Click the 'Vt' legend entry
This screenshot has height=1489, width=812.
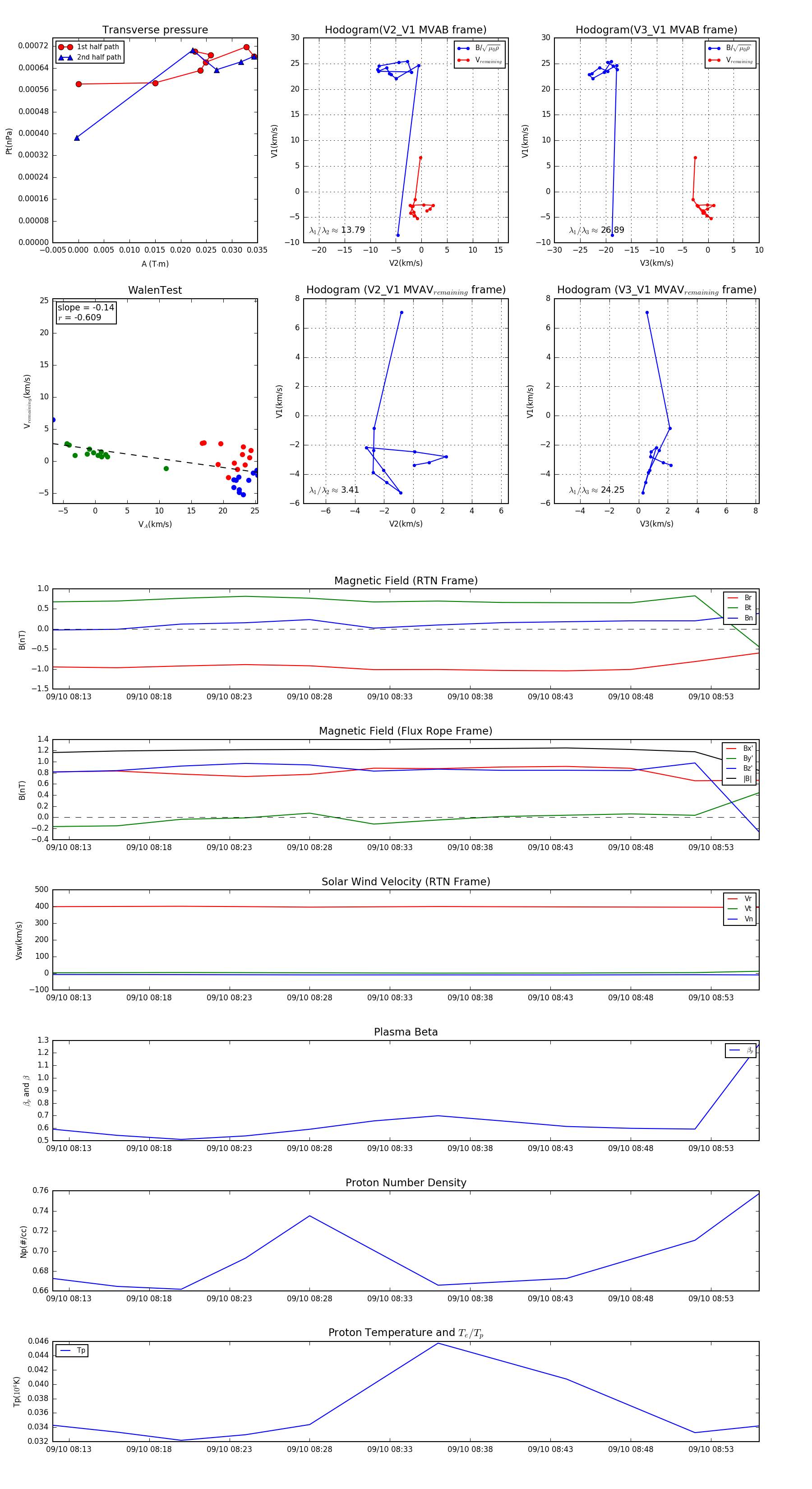(x=740, y=909)
